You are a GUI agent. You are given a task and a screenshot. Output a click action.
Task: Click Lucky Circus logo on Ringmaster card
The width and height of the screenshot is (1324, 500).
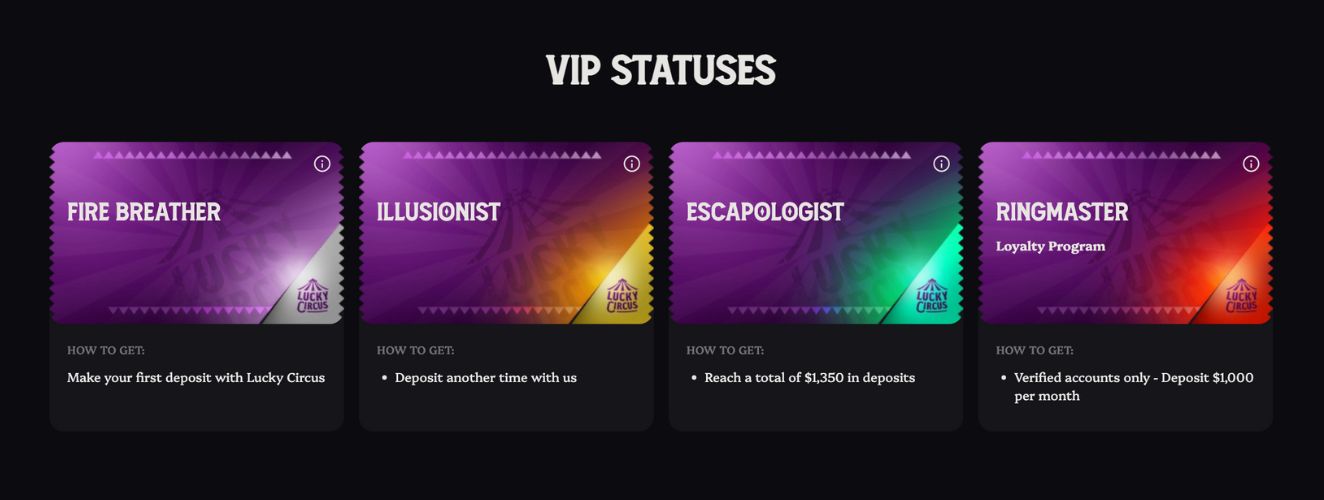(x=1241, y=297)
